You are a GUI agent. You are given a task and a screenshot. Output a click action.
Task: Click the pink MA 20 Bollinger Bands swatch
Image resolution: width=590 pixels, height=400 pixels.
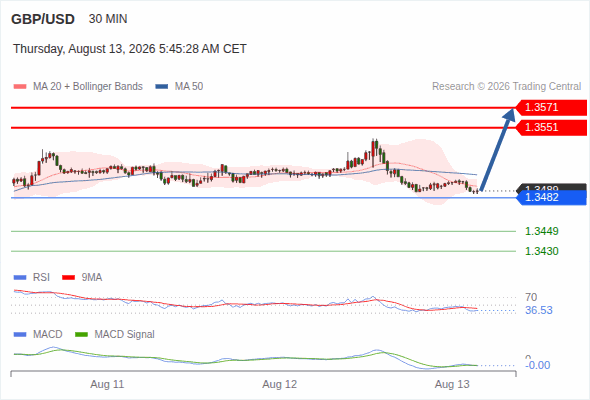pos(20,87)
